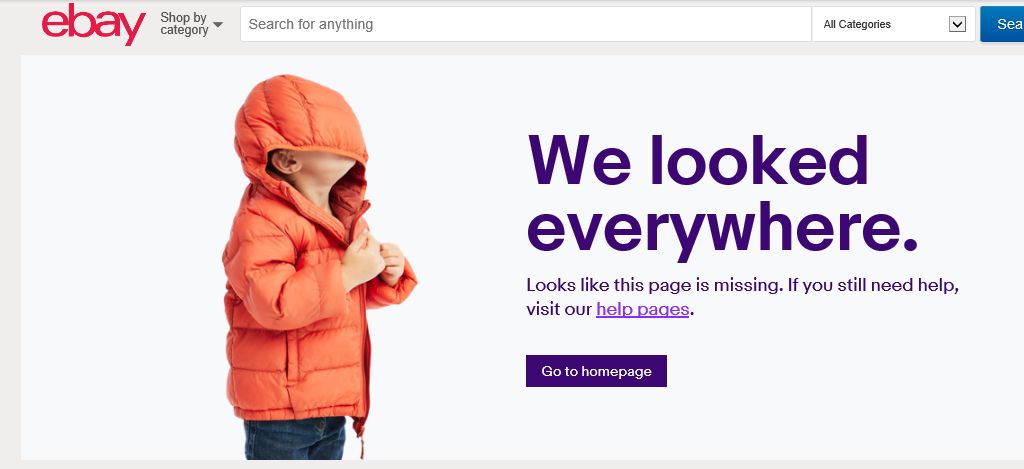1024x469 pixels.
Task: Click the All Categories chevron box
Action: (957, 24)
